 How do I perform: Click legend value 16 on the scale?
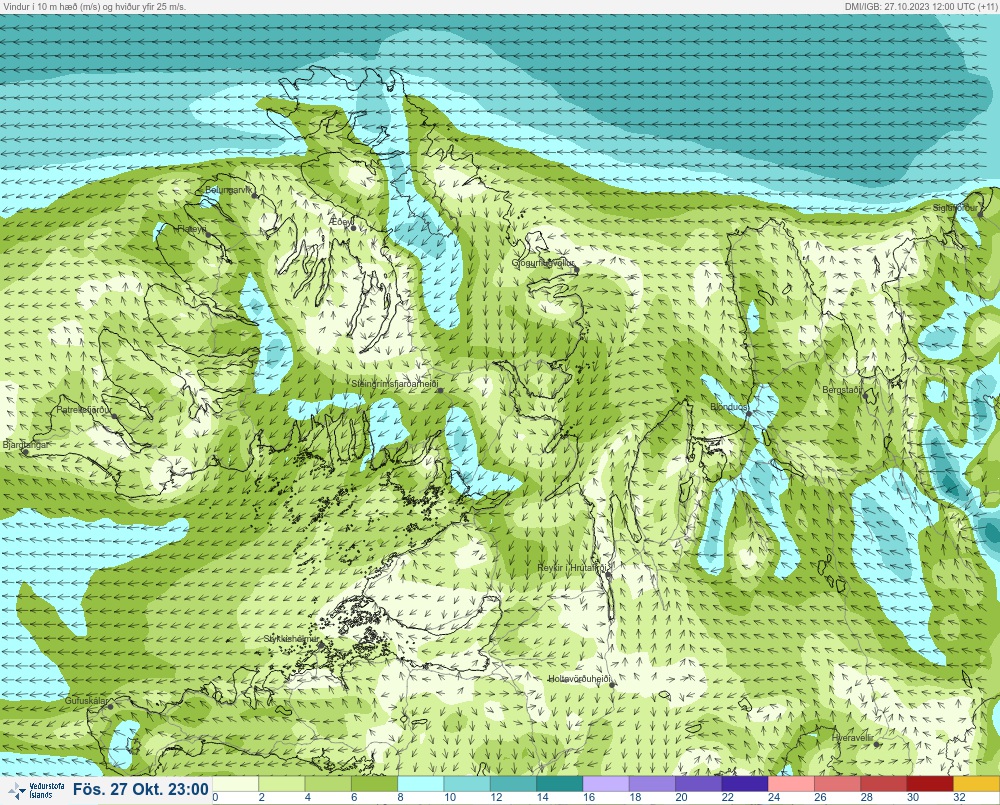tap(589, 797)
